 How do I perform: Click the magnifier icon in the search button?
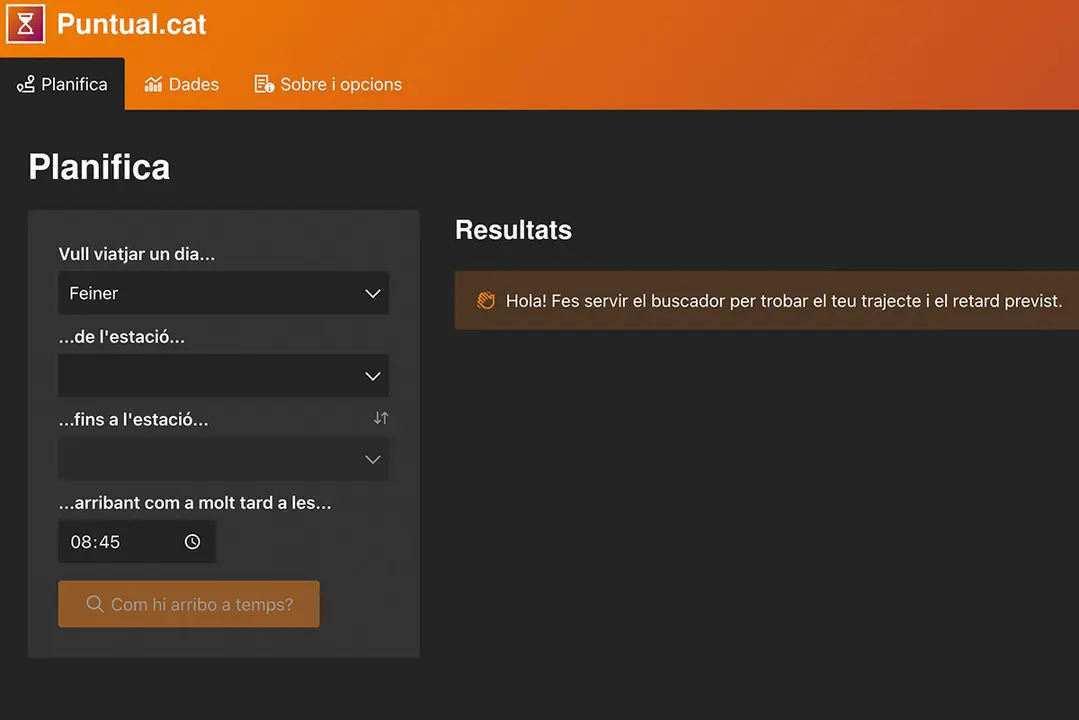point(95,604)
